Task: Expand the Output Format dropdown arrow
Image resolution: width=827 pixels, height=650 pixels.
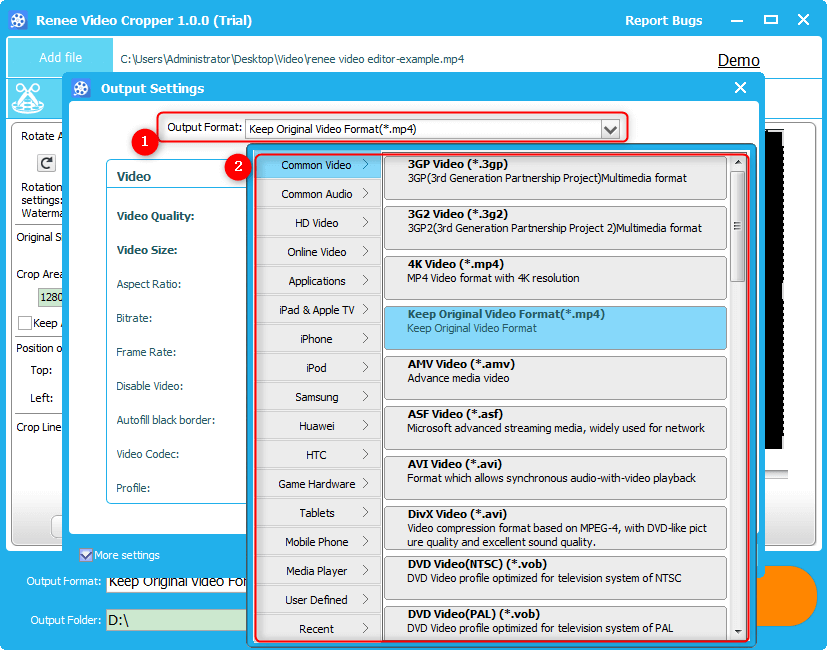Action: 609,129
